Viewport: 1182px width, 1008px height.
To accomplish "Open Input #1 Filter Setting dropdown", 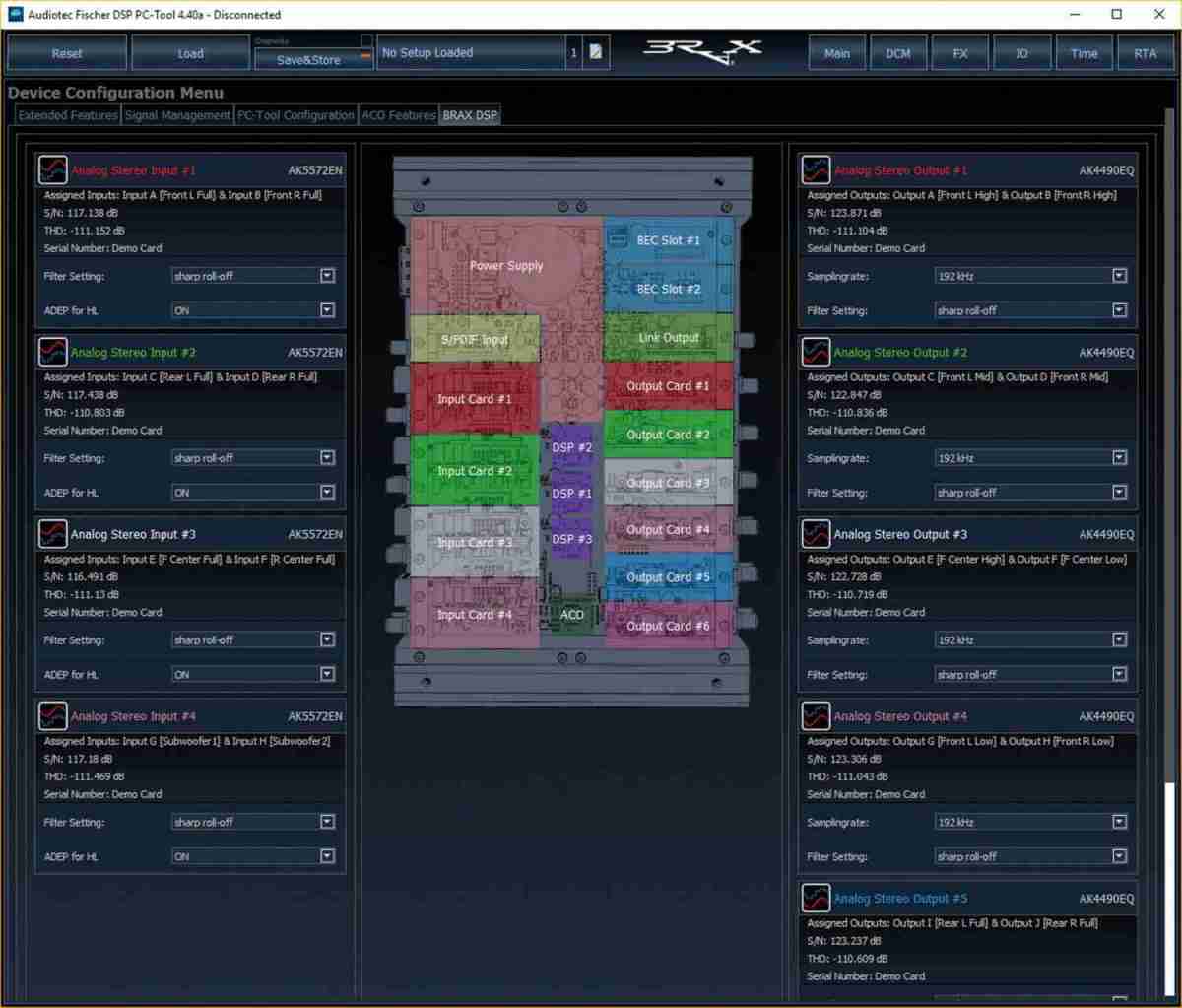I will coord(254,276).
